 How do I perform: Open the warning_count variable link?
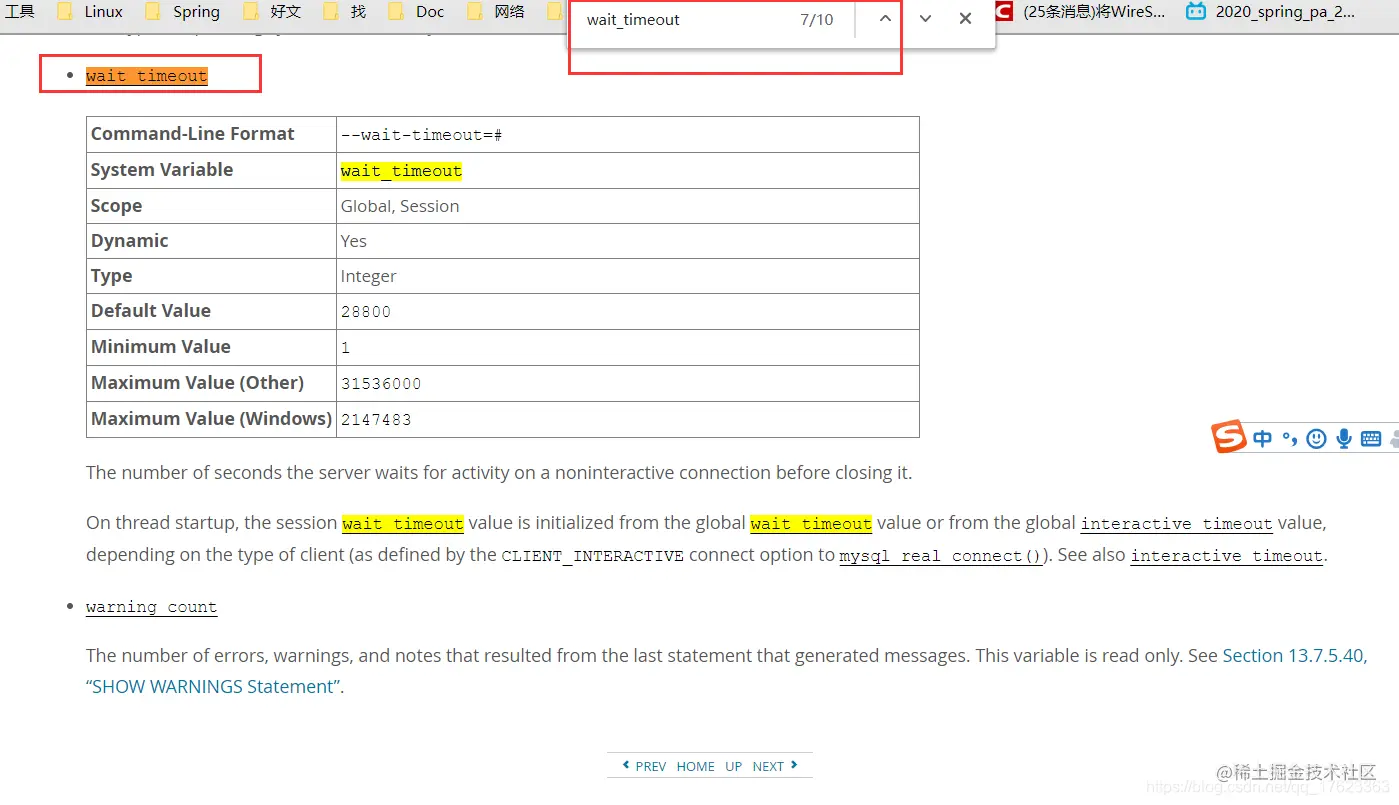tap(151, 607)
